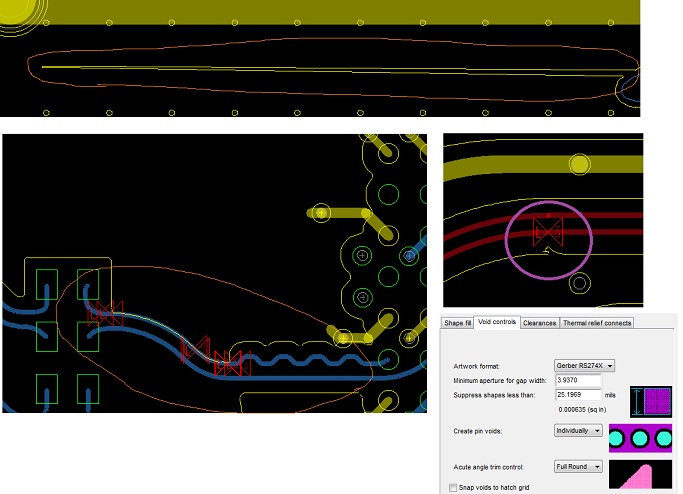Click the cyan circles pin voids preview

641,439
